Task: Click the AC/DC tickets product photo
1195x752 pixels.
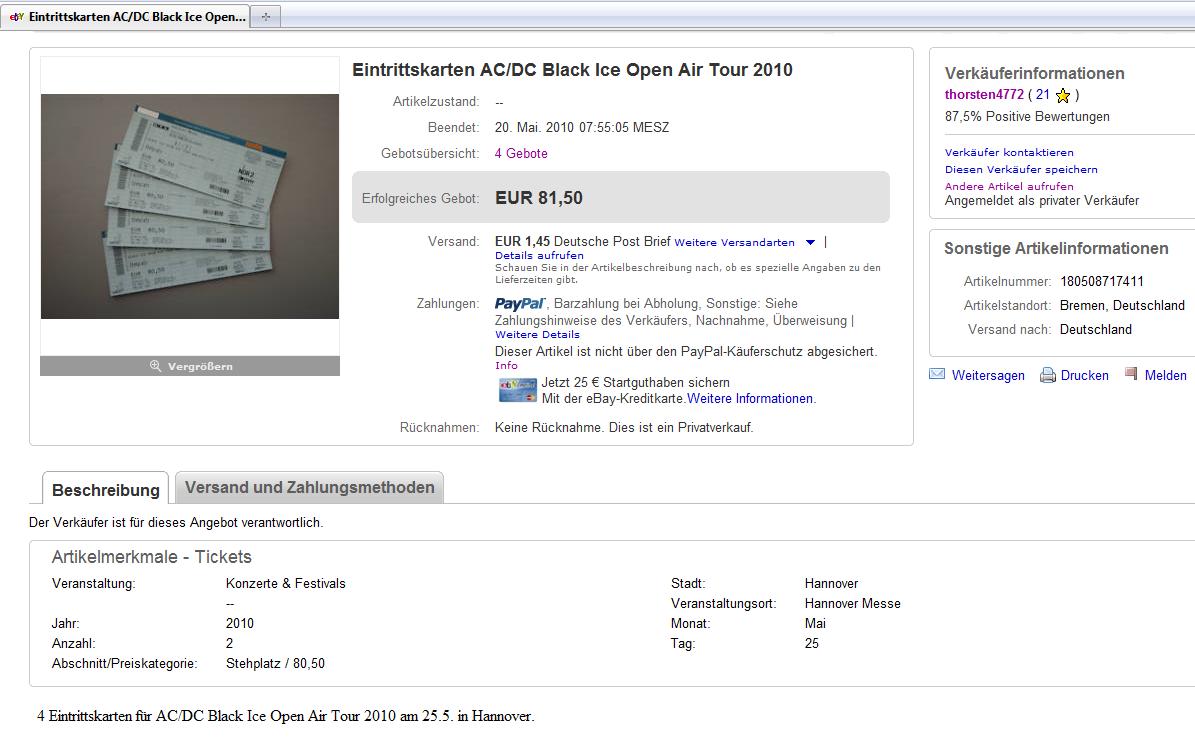Action: 190,206
